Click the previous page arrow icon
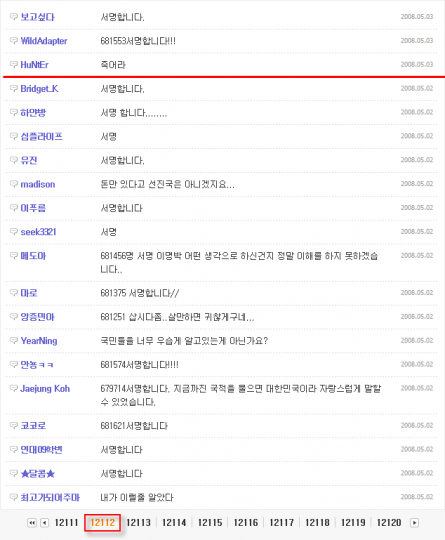 [x=44, y=523]
